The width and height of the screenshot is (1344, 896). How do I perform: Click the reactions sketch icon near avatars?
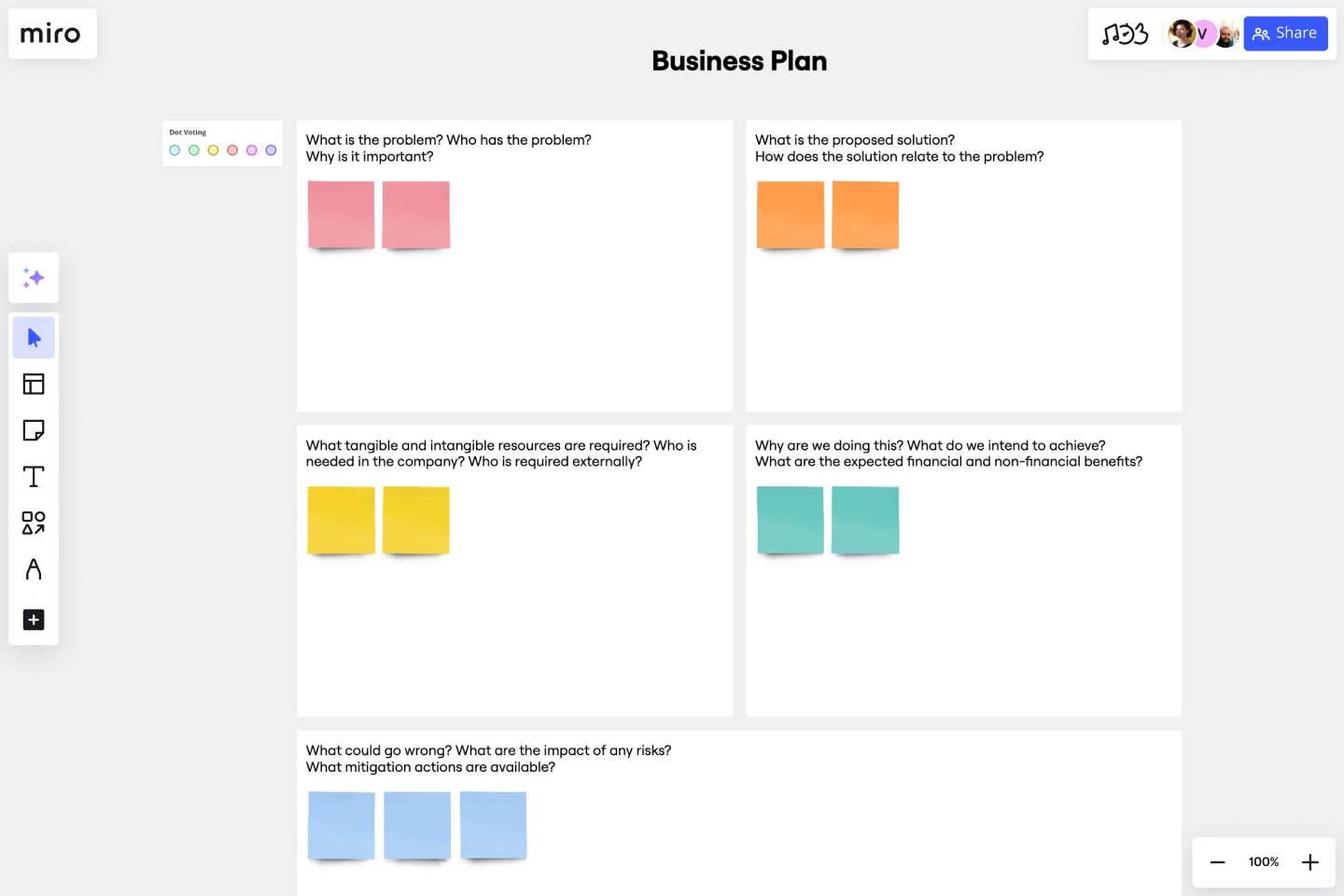(1127, 33)
